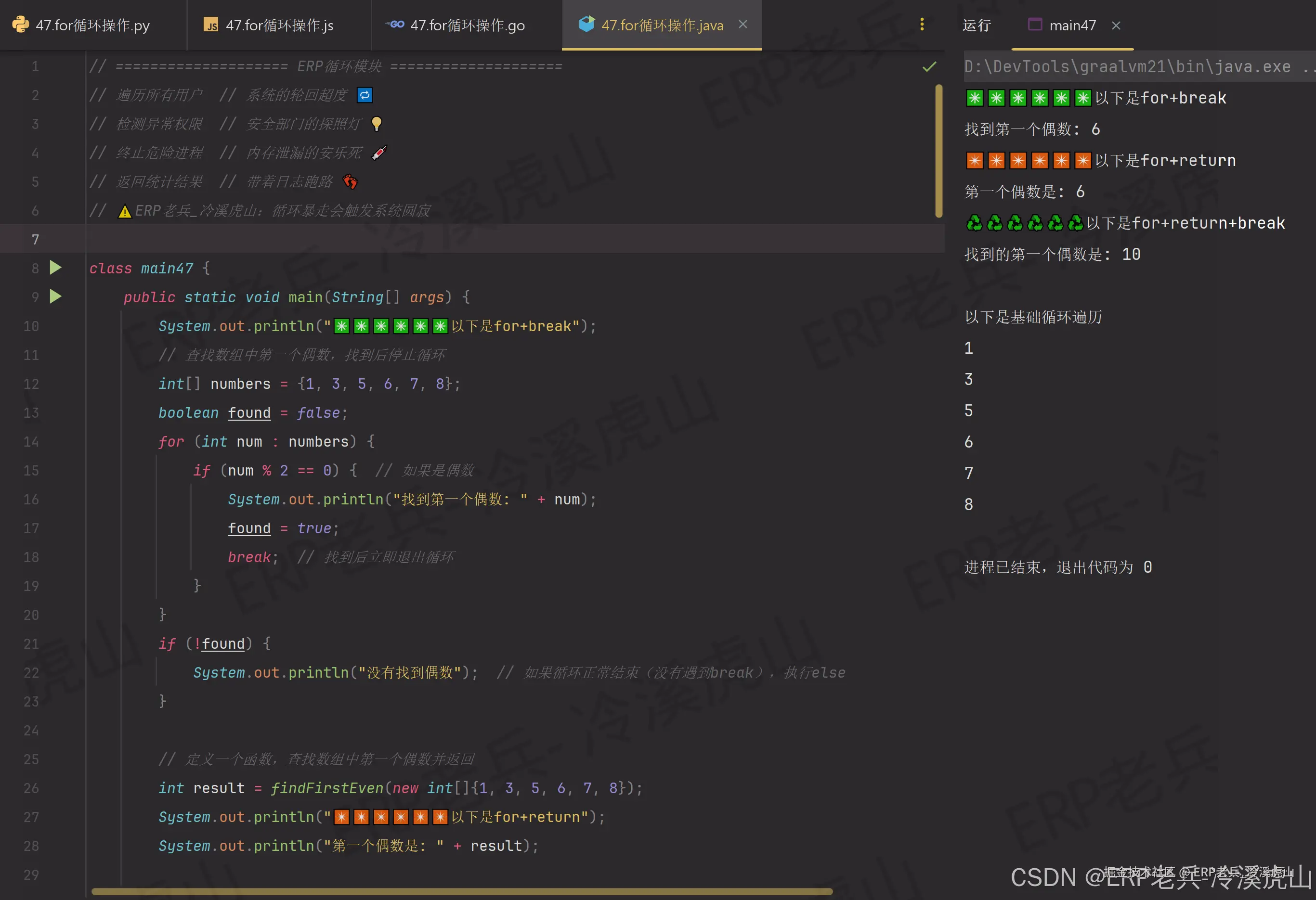Switch to the 47.for循环操作.py tab
1316x900 pixels.
point(92,26)
